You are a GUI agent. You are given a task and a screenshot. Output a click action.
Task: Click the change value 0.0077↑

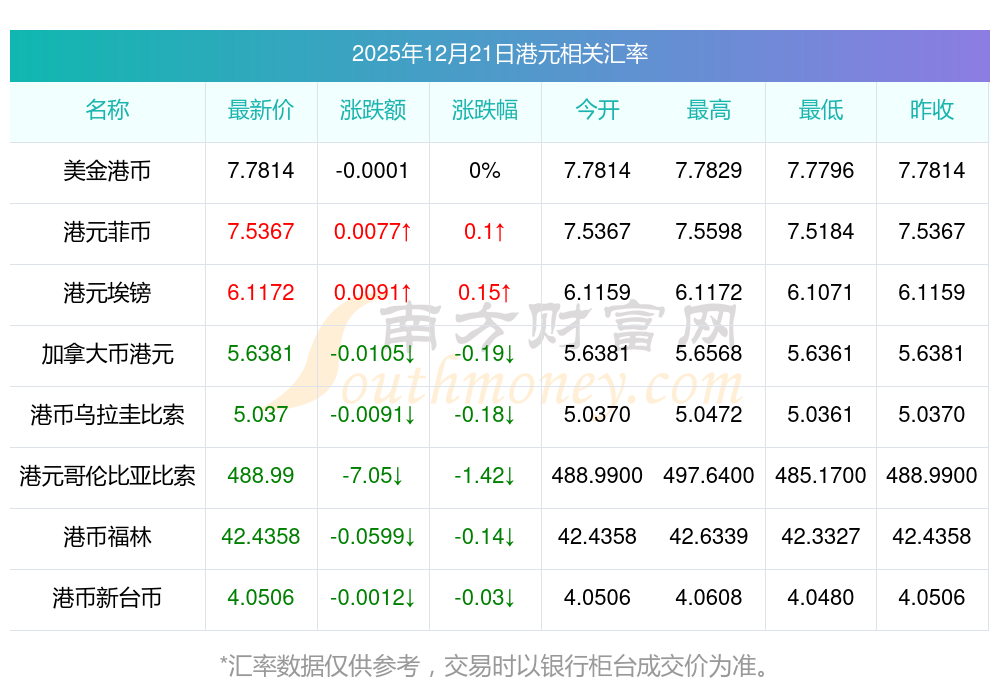(373, 231)
